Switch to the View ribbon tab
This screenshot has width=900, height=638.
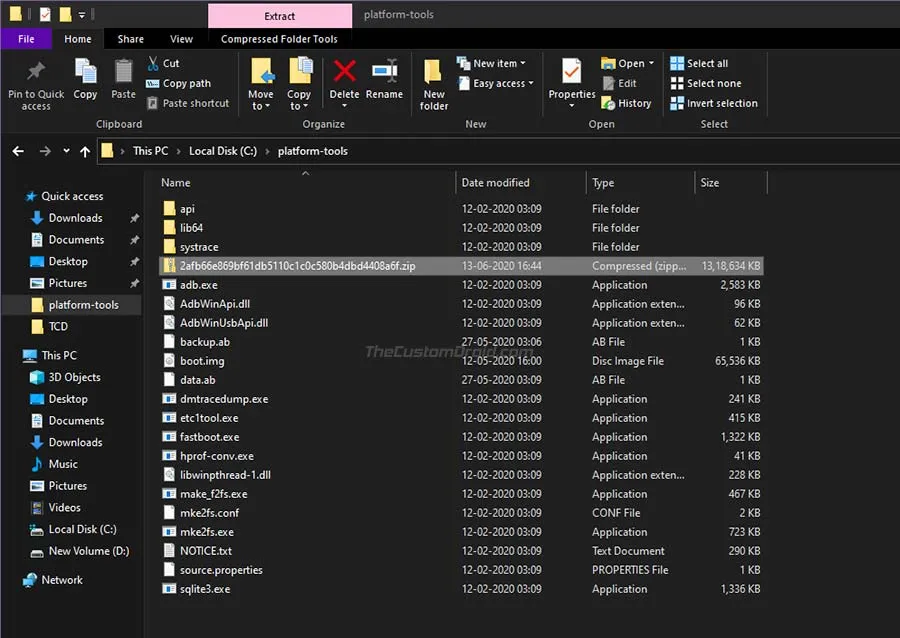point(180,38)
